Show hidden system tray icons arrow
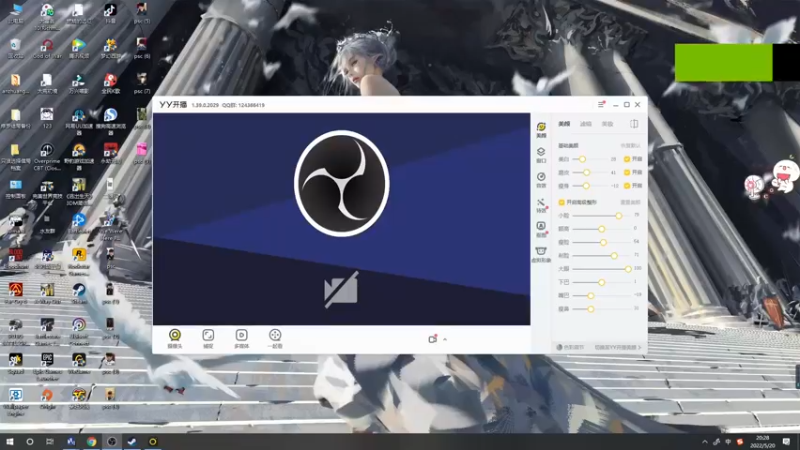The image size is (800, 450). click(705, 442)
